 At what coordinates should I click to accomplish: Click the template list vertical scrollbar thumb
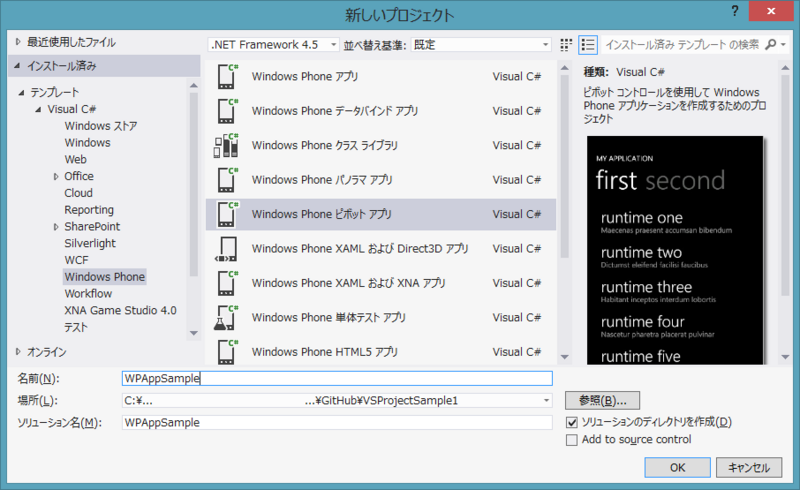564,166
